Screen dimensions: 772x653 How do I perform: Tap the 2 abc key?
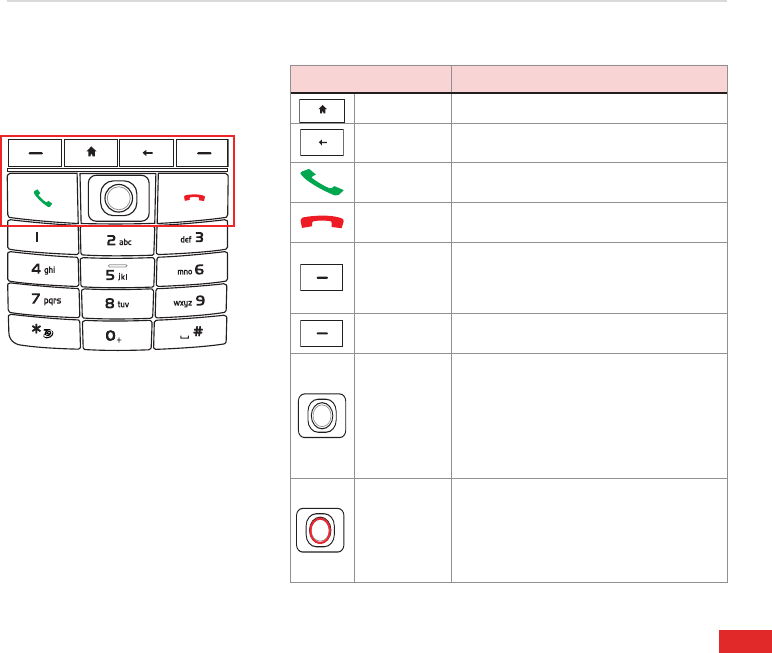tap(117, 241)
